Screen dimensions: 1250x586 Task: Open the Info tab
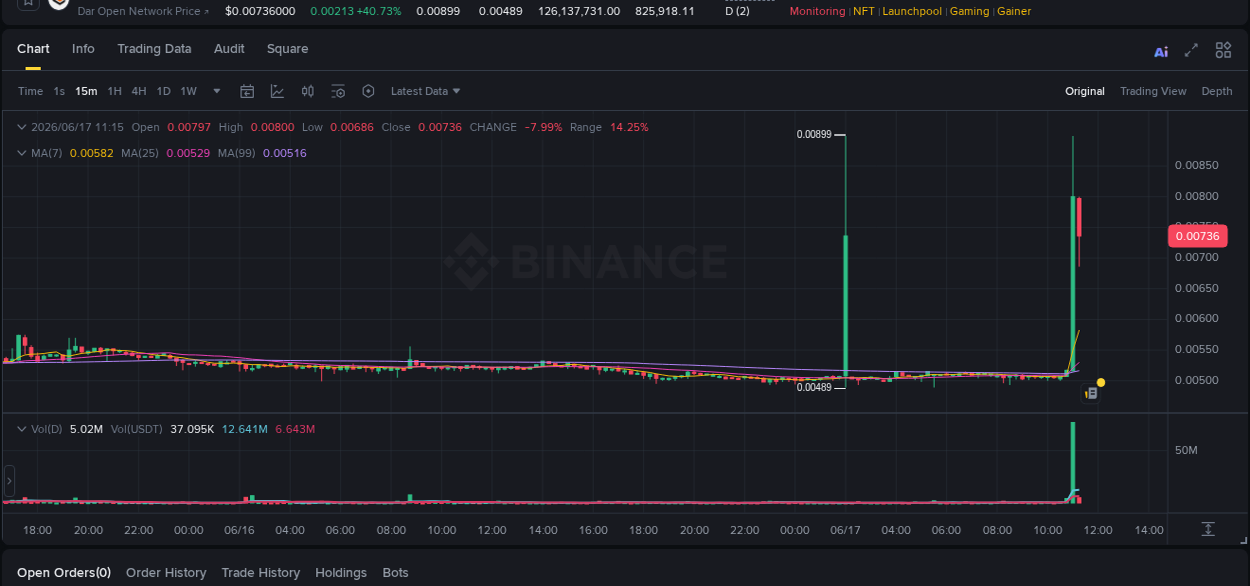click(83, 49)
